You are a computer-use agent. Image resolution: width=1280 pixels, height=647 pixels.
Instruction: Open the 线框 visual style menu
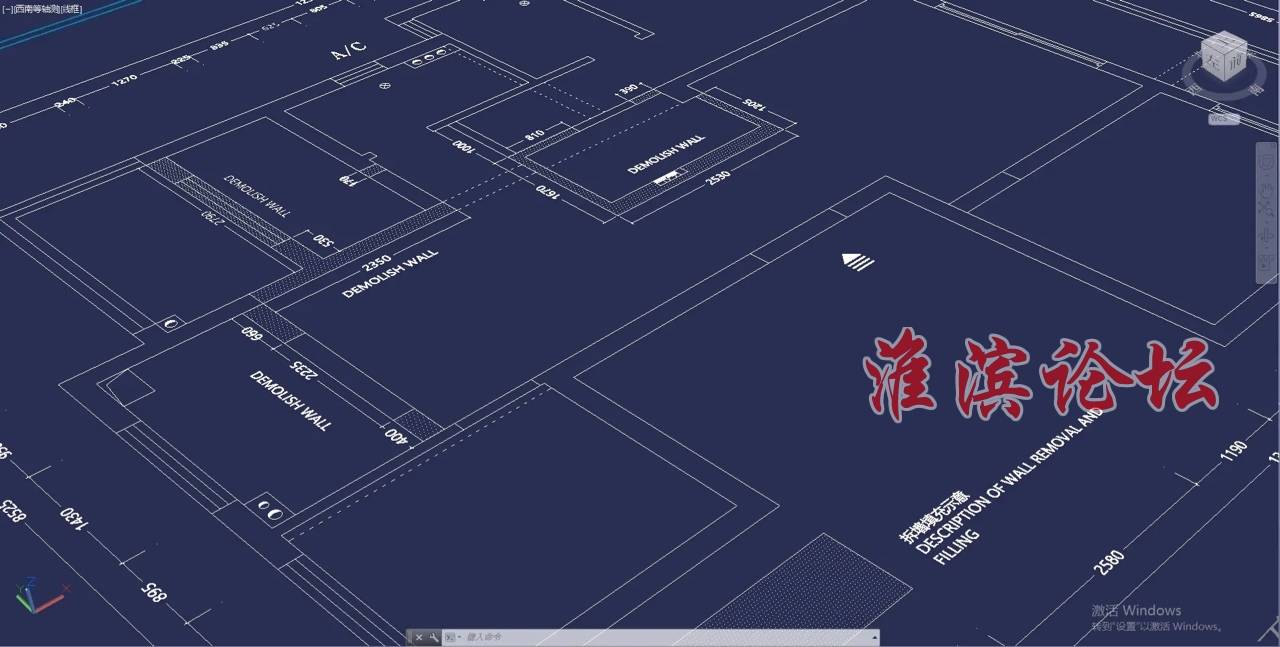point(72,9)
